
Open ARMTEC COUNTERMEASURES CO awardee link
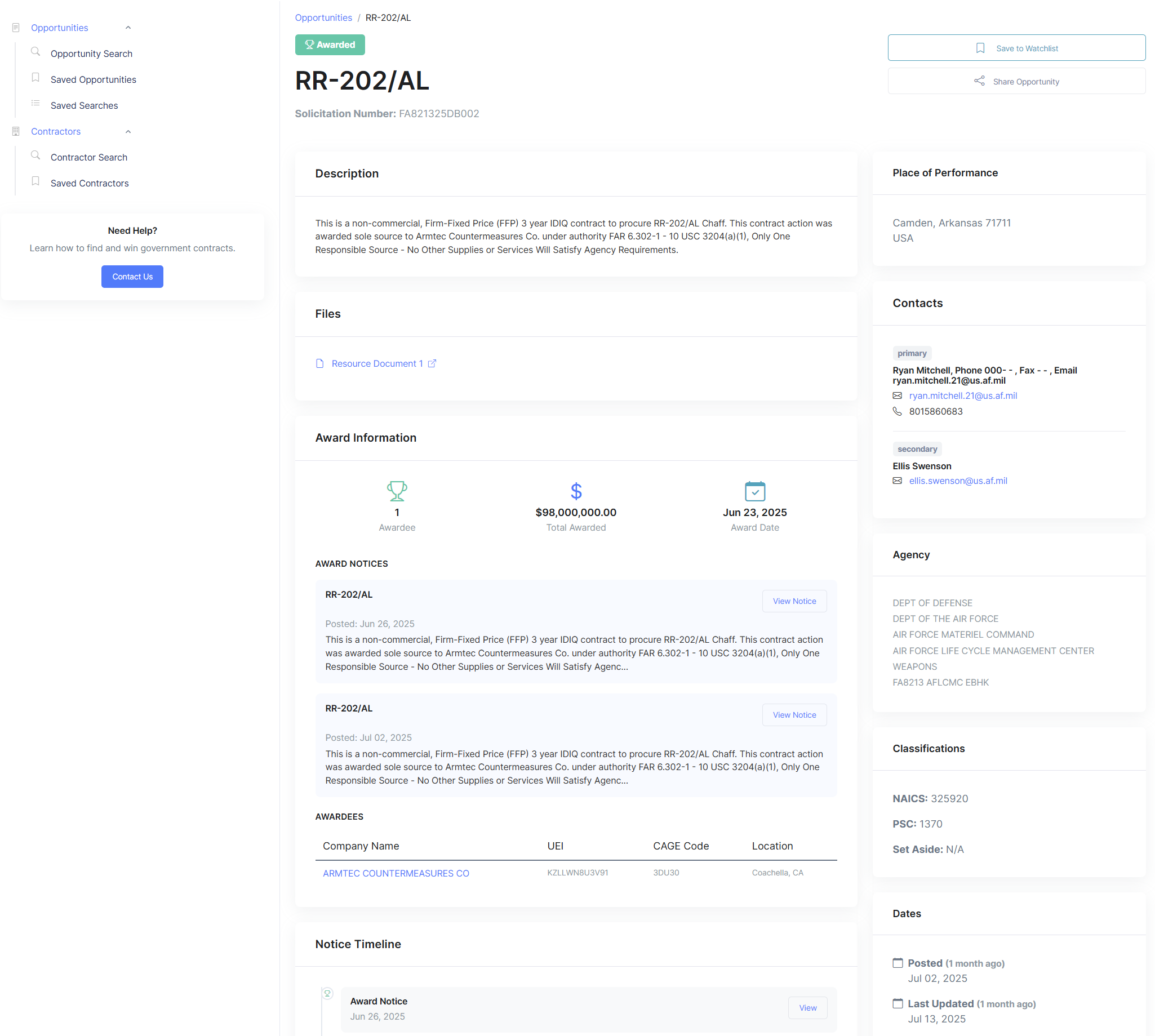[x=396, y=873]
